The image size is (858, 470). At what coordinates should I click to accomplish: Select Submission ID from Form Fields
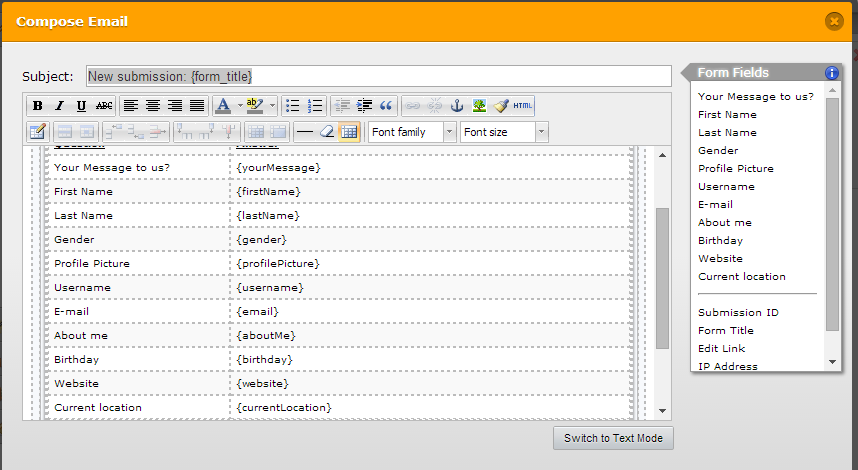[x=738, y=312]
